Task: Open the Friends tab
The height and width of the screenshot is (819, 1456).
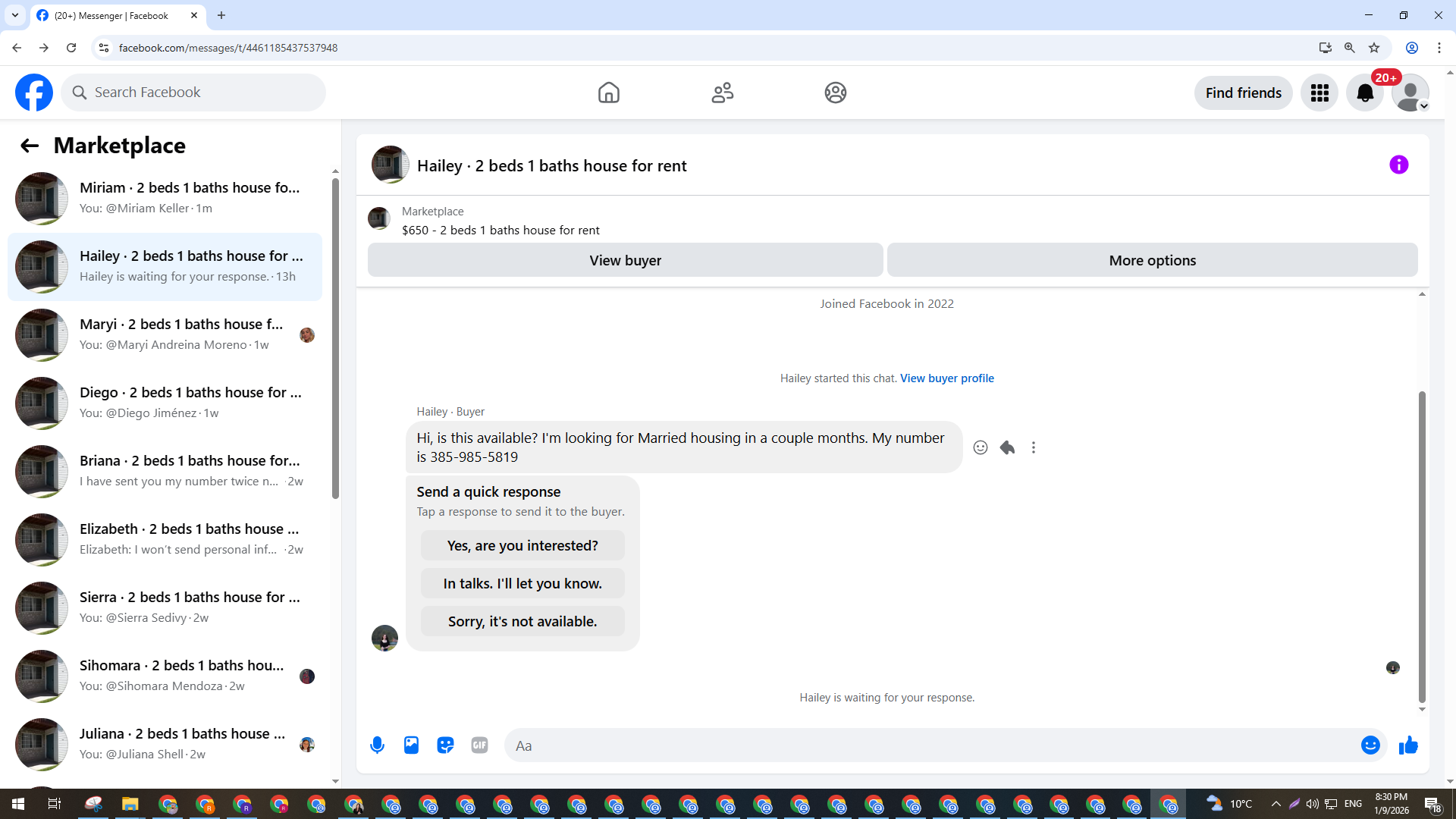Action: click(722, 93)
